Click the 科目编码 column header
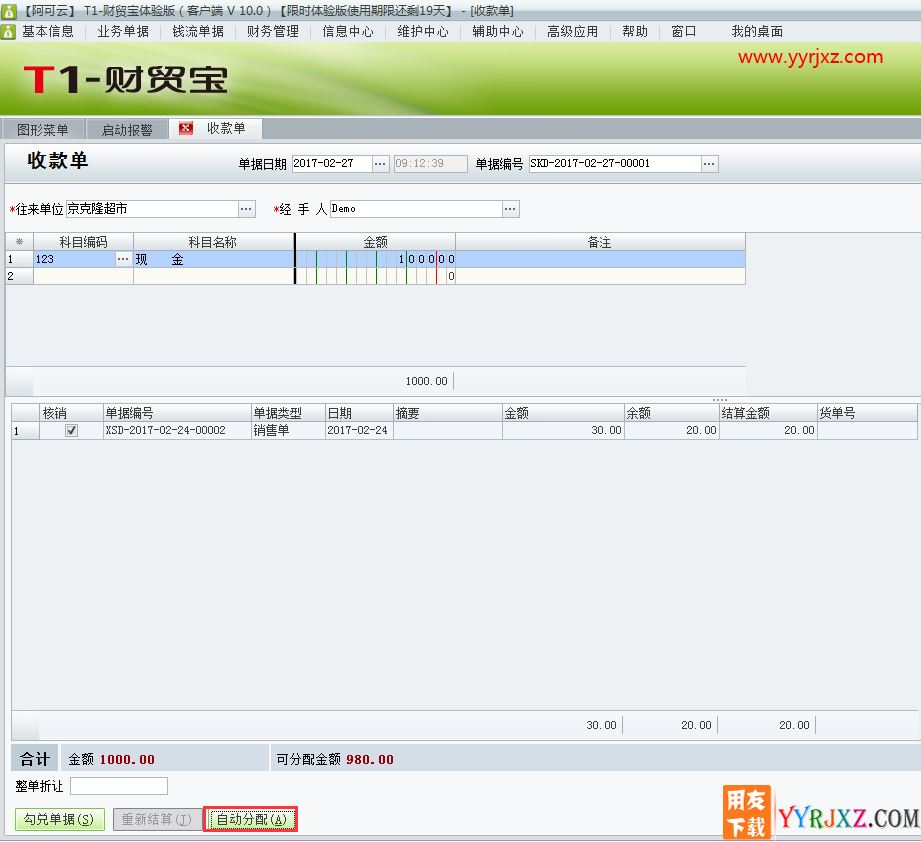This screenshot has height=842, width=921. pyautogui.click(x=83, y=242)
